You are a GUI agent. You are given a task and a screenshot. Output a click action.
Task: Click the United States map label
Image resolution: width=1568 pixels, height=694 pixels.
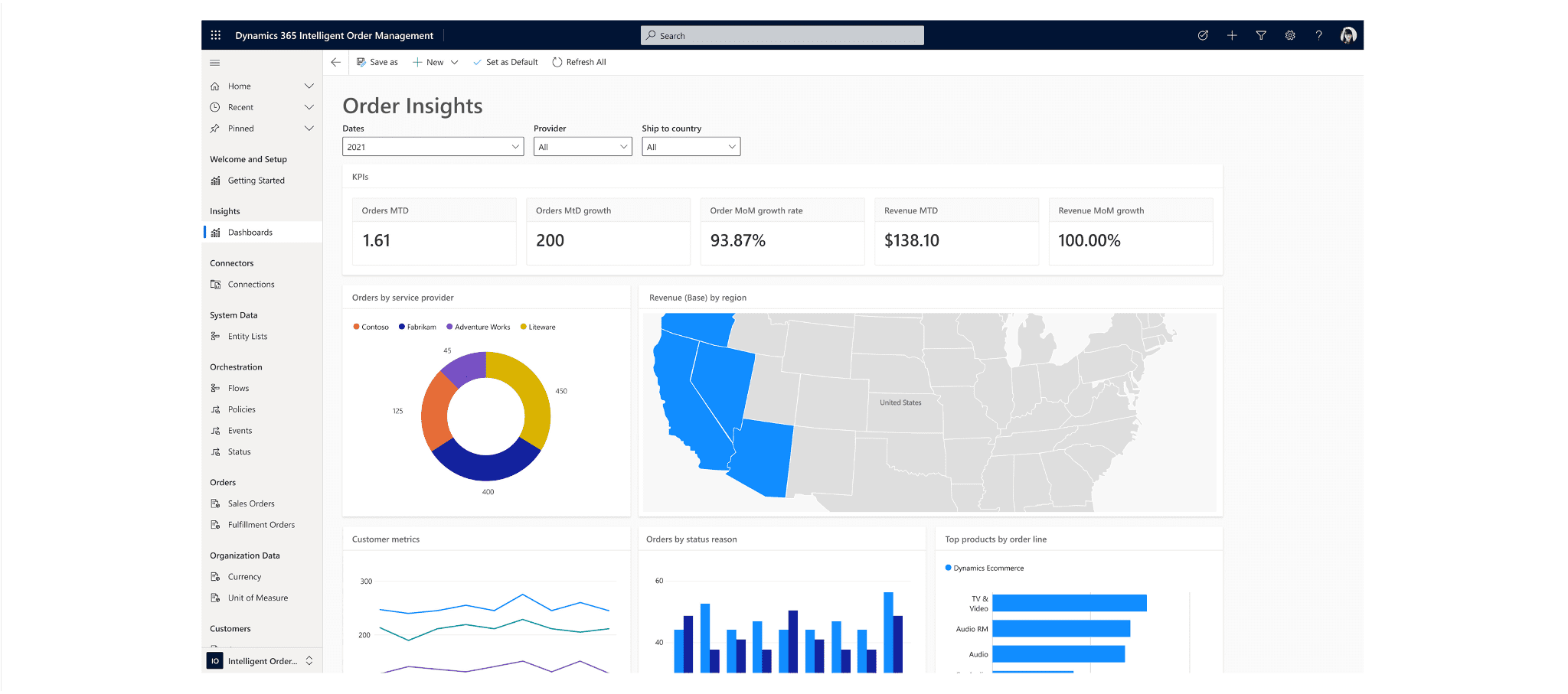coord(900,402)
